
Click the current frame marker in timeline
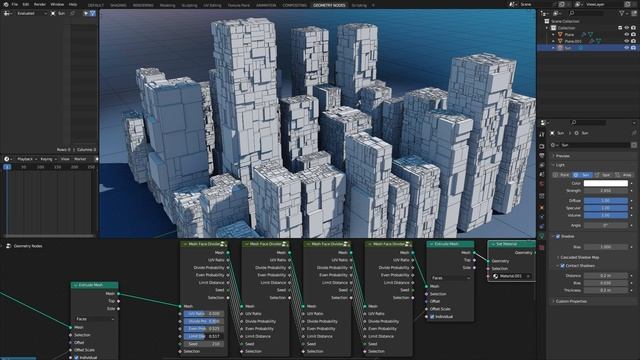[x=7, y=167]
